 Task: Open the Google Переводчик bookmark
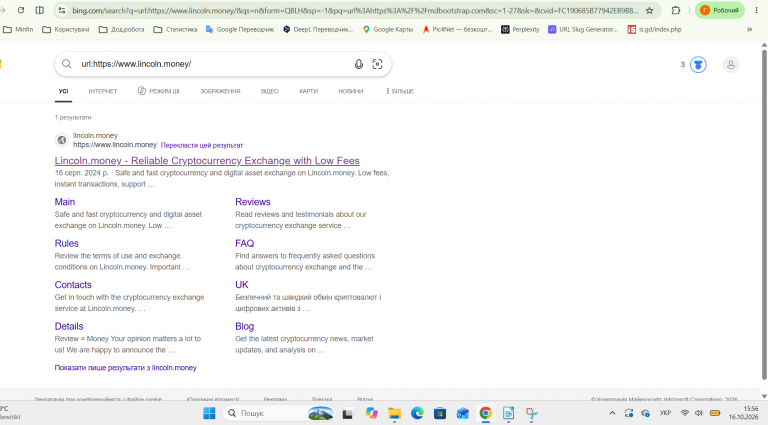point(240,29)
